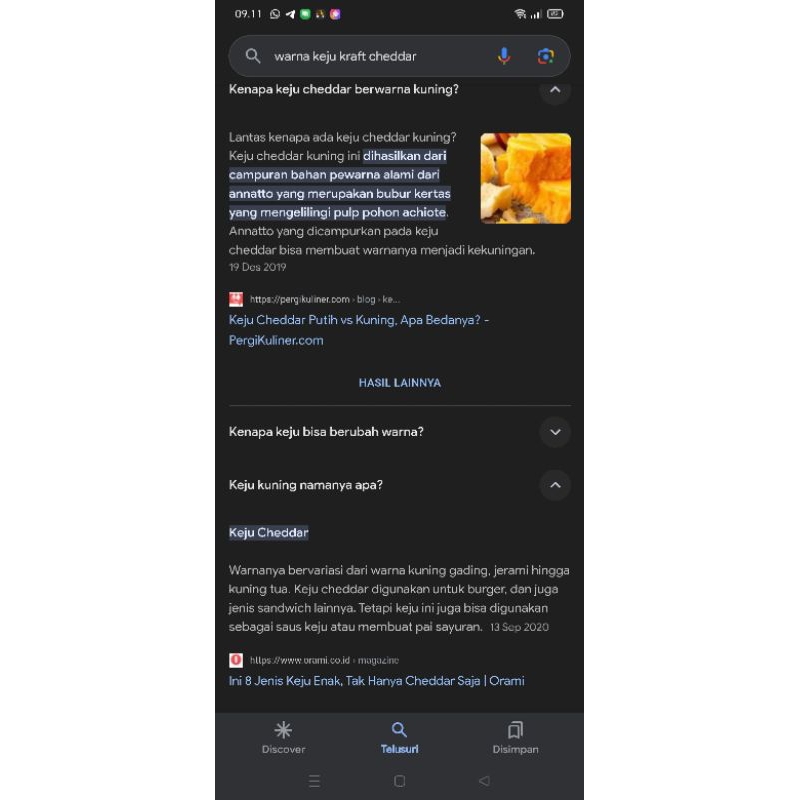
Task: Tap HASIL LAINNYA button
Action: 399,383
